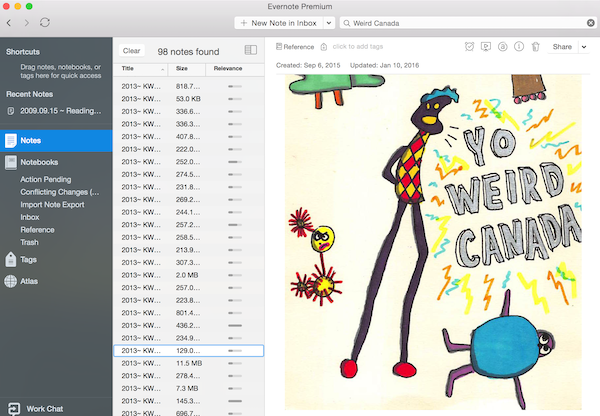Open the Conflicting Changes notebook
This screenshot has width=600, height=416.
coord(59,192)
